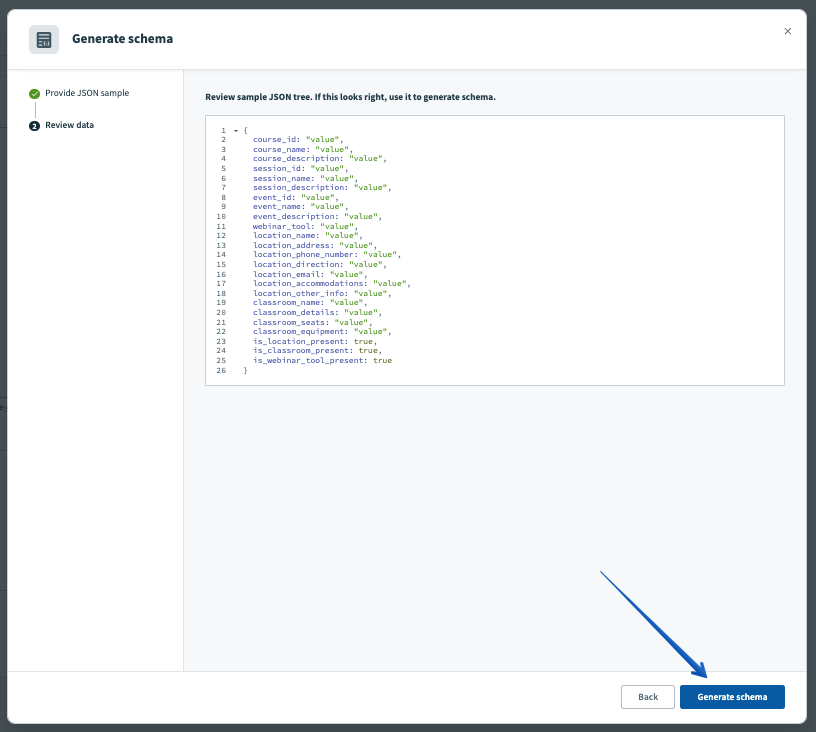Image resolution: width=816 pixels, height=732 pixels.
Task: Click the location_phone_number line
Action: point(327,254)
